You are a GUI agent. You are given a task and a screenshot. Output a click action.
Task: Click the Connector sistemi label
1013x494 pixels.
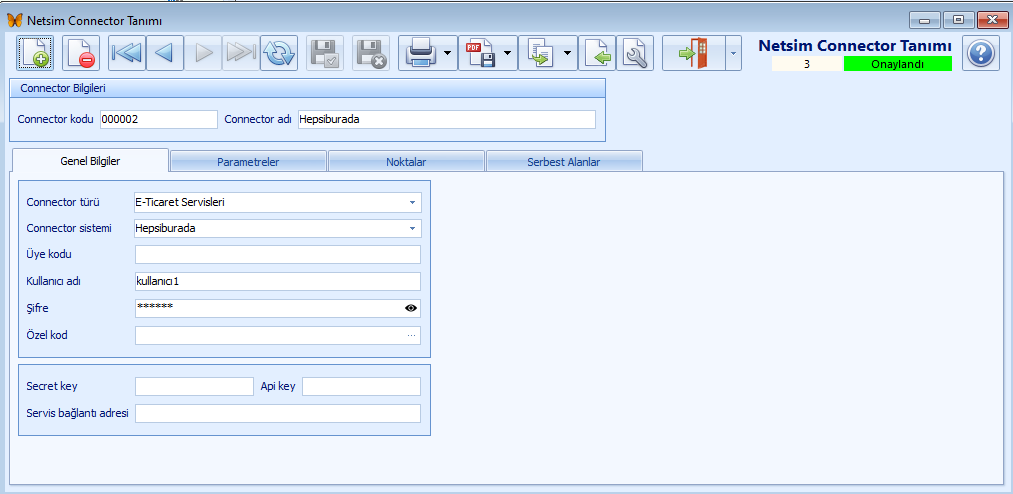tap(68, 229)
